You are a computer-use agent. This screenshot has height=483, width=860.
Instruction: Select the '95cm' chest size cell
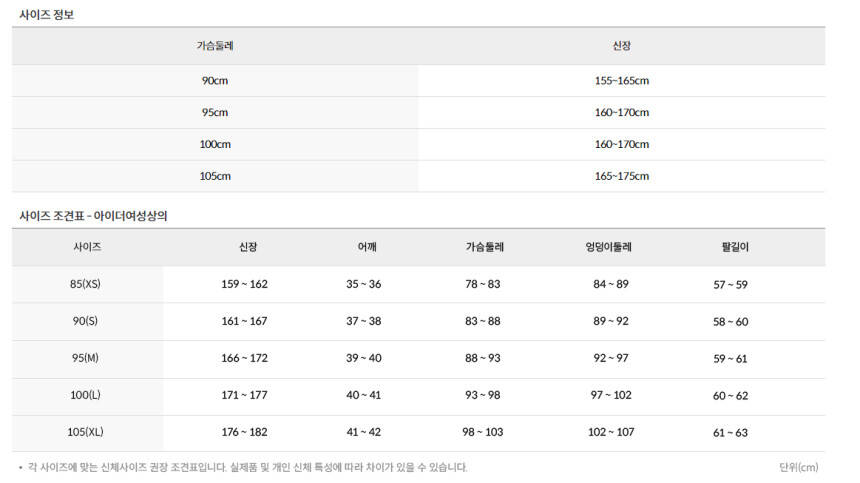click(x=215, y=113)
